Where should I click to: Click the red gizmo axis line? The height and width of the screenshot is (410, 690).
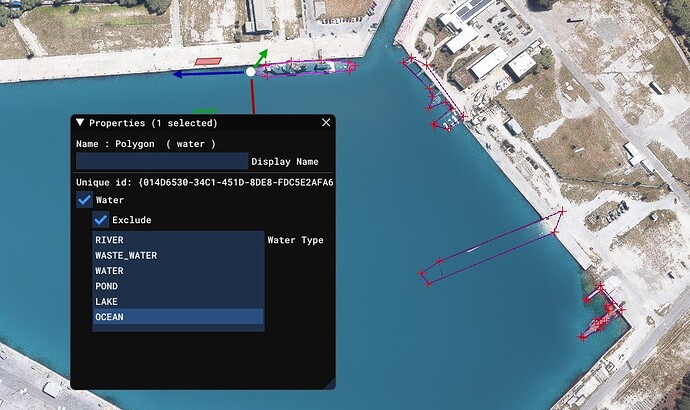pyautogui.click(x=253, y=95)
